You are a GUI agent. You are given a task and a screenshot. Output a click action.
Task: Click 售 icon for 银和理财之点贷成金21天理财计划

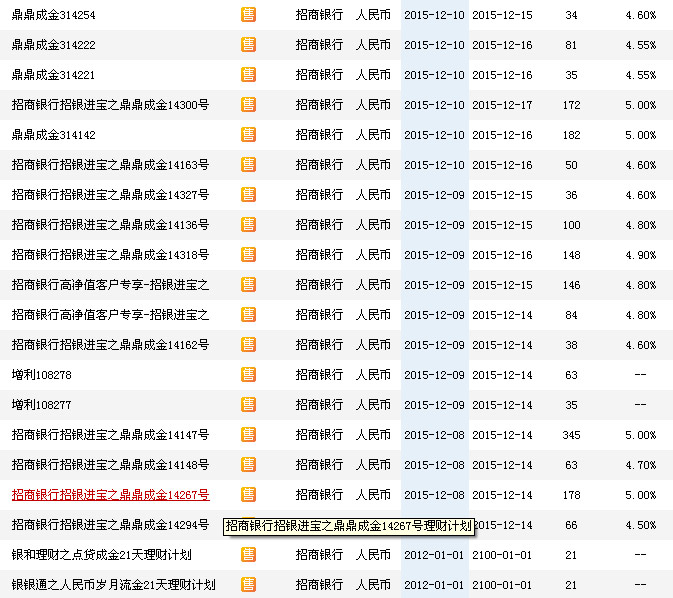(x=248, y=555)
